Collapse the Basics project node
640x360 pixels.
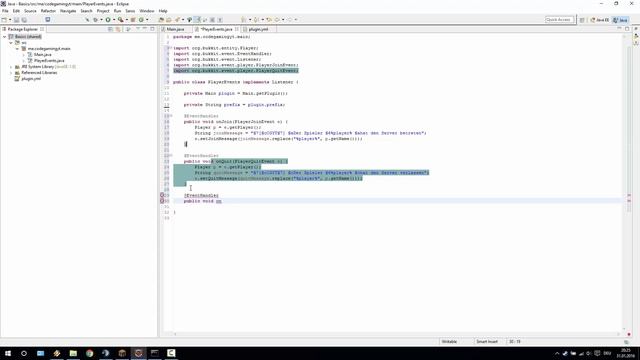[4, 37]
